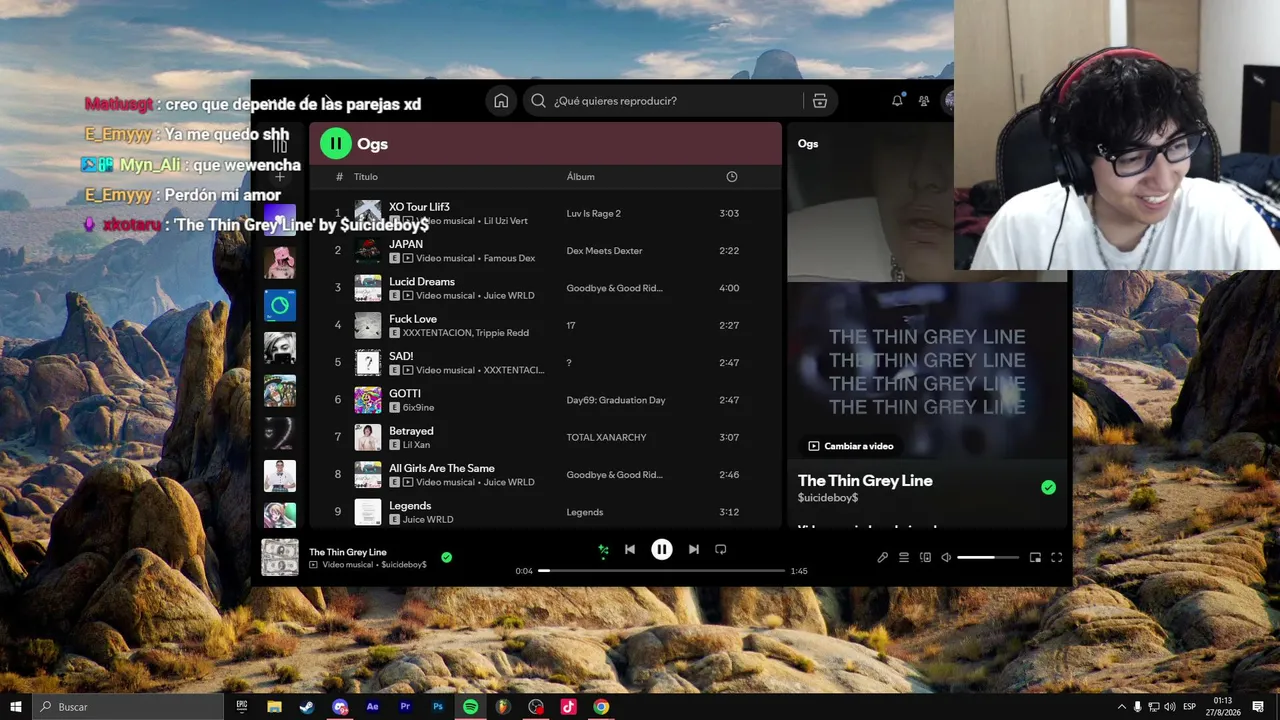Click The Thin Grey Line title in right panel
1280x720 pixels.
click(865, 481)
